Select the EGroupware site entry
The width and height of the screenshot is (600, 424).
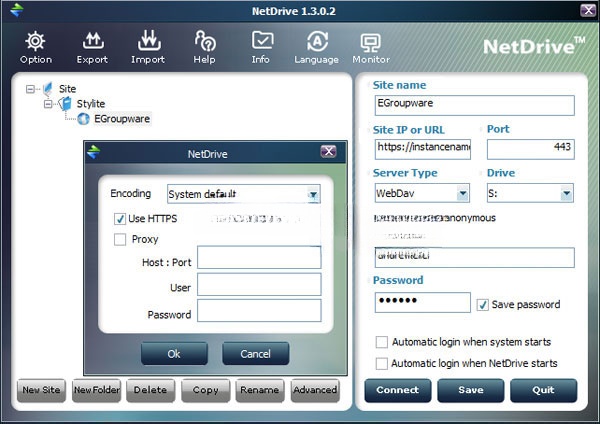coord(122,119)
